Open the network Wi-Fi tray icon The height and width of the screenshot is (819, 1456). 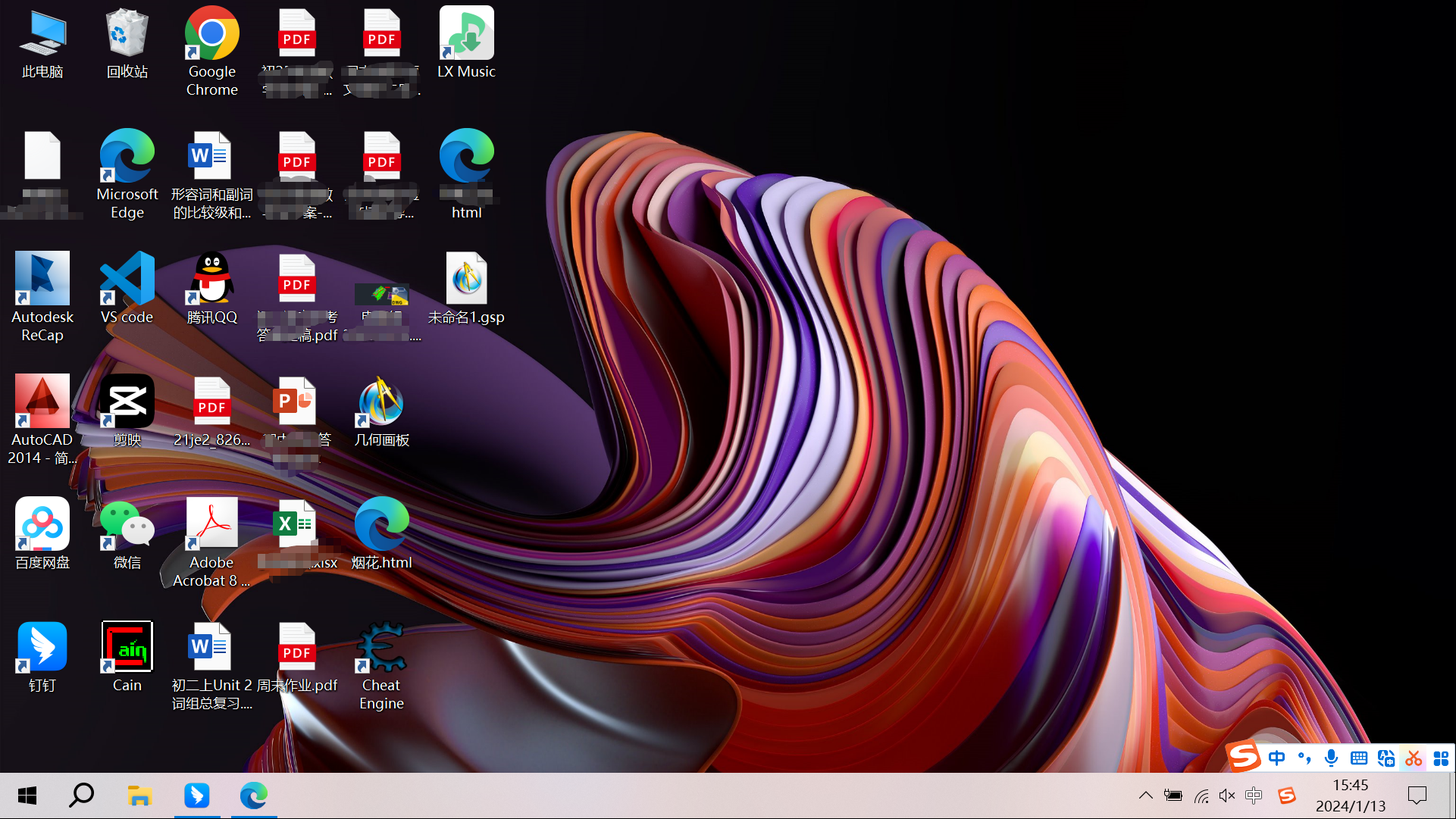point(1201,796)
